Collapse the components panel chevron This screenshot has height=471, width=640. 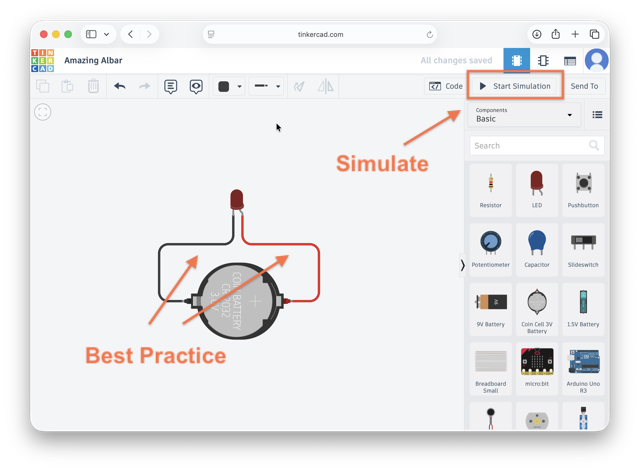[462, 266]
